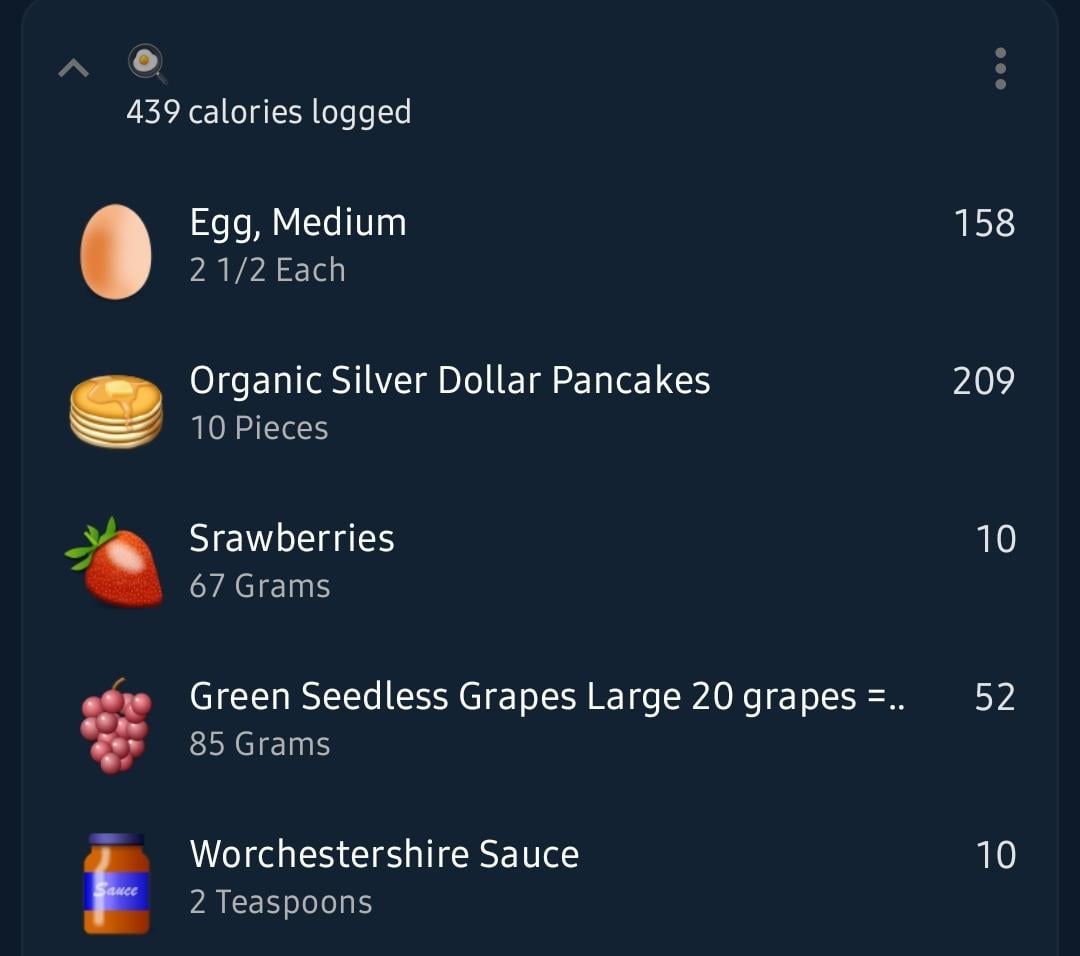Tap the fried egg breakfast icon

pos(147,64)
